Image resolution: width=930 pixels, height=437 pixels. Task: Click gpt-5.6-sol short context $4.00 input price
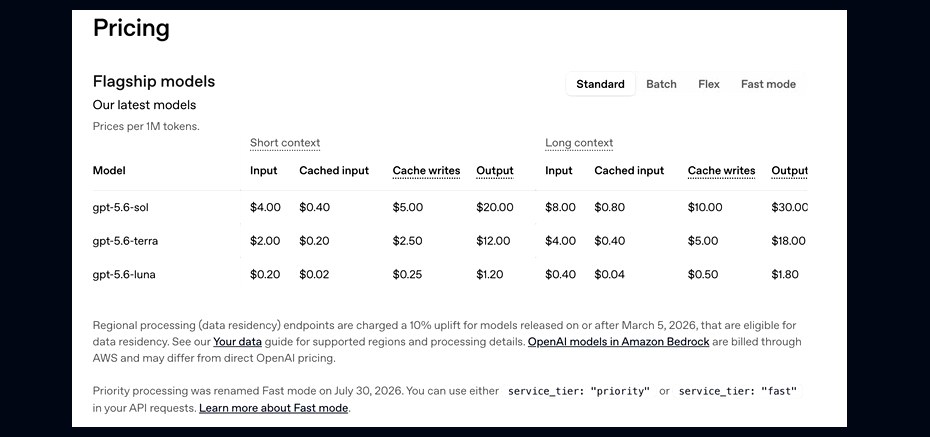[265, 208]
